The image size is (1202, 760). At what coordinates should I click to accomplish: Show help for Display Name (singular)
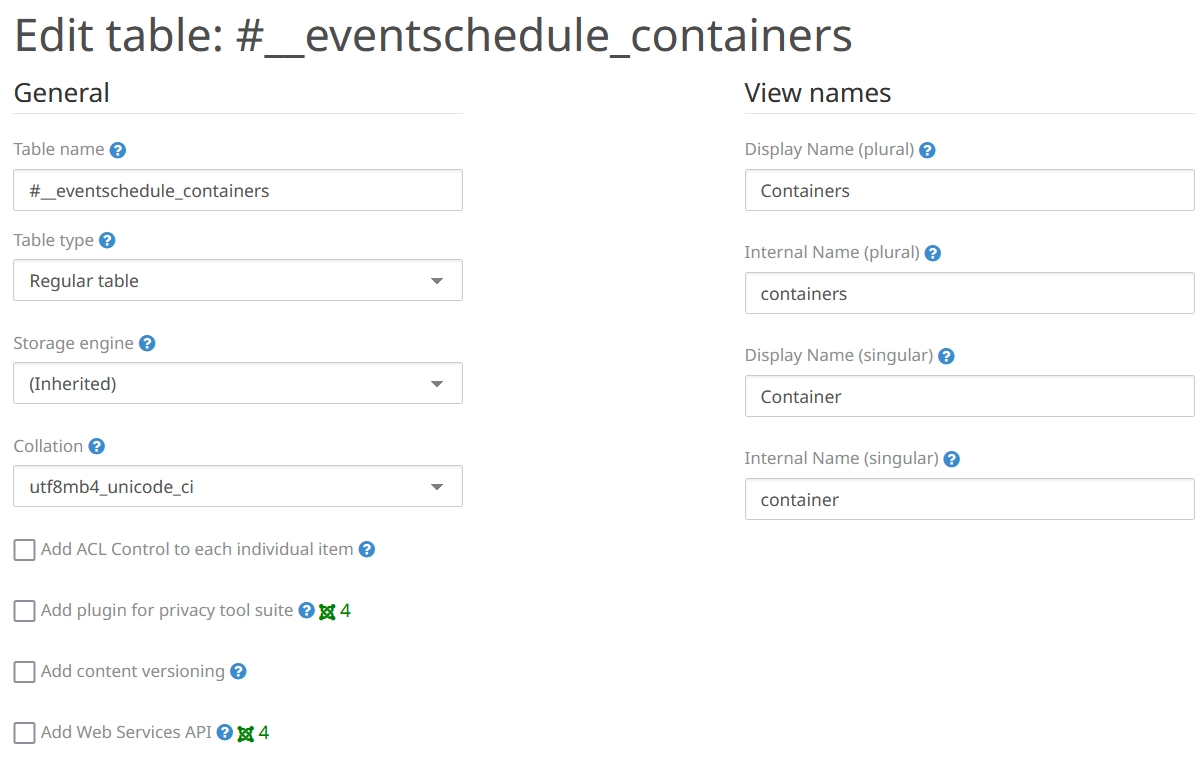tap(946, 356)
